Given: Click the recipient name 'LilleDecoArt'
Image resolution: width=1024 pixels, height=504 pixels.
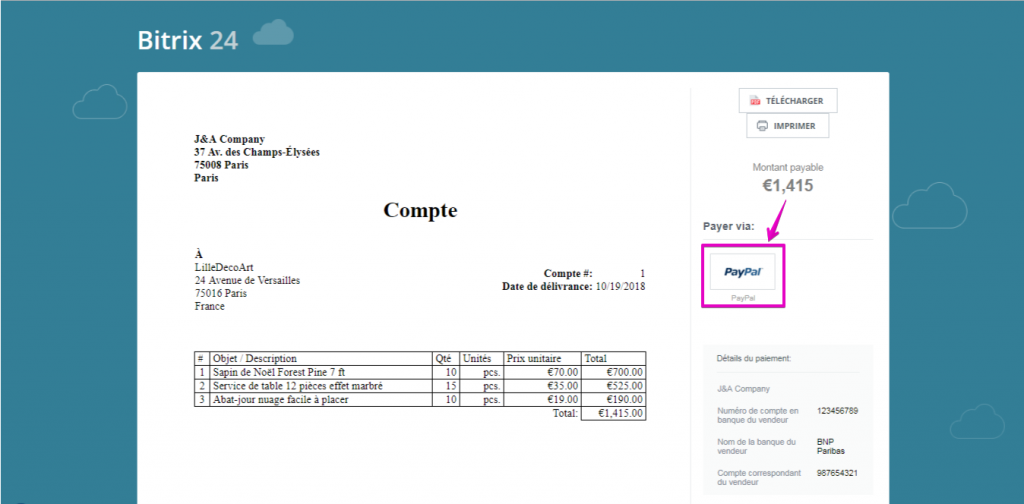Looking at the screenshot, I should (224, 268).
